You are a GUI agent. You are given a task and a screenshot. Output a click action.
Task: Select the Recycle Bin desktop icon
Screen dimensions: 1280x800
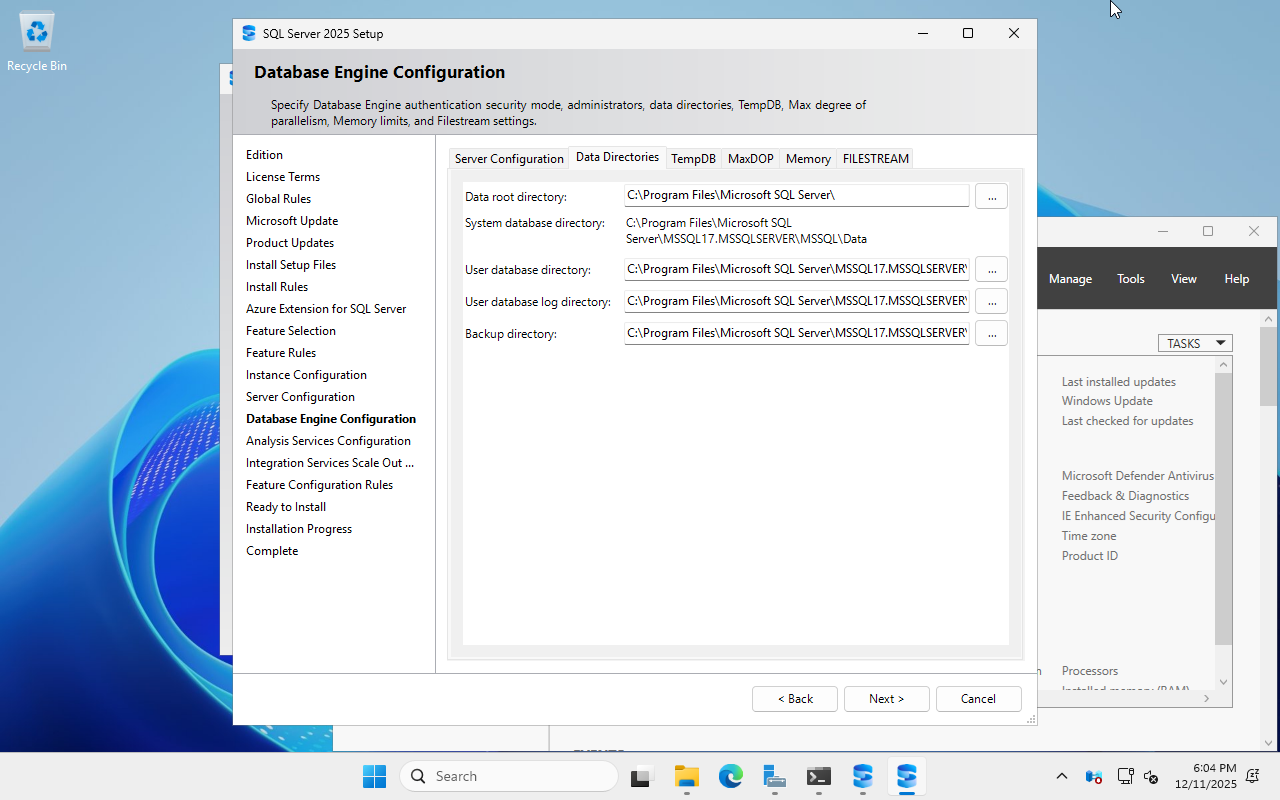(37, 42)
